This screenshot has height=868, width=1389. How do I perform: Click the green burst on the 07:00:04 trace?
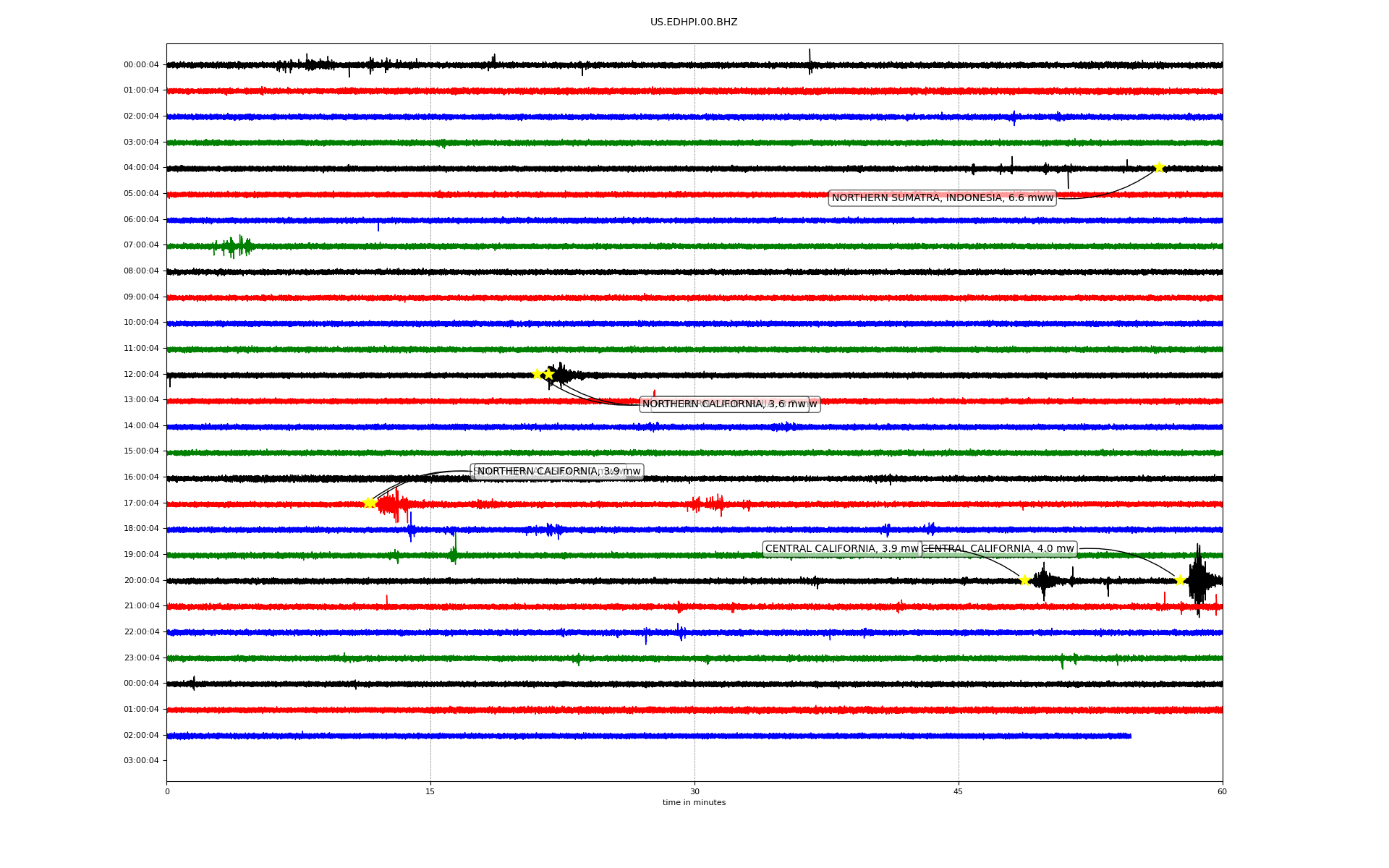tap(233, 247)
